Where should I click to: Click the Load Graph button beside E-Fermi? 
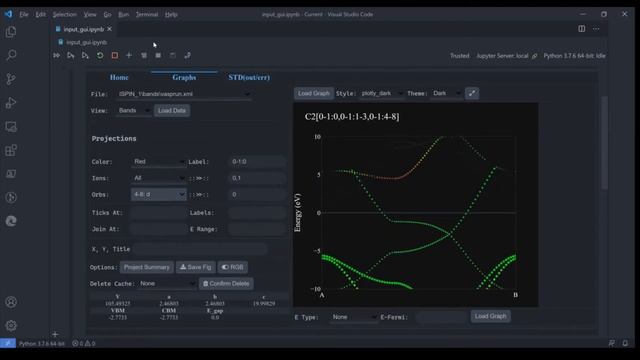tap(490, 316)
